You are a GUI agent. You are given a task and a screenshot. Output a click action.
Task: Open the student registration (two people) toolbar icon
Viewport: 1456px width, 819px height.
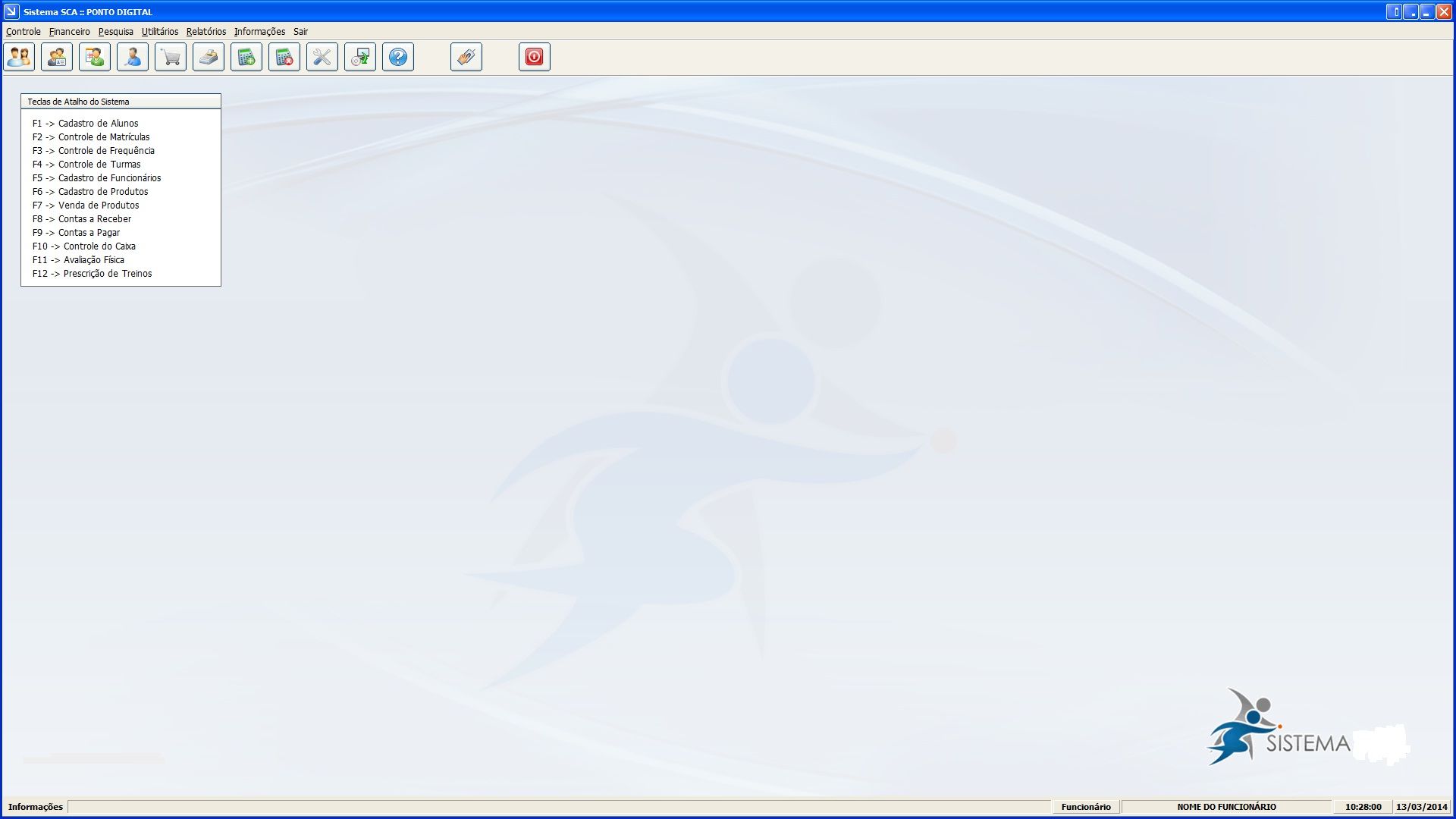click(19, 57)
